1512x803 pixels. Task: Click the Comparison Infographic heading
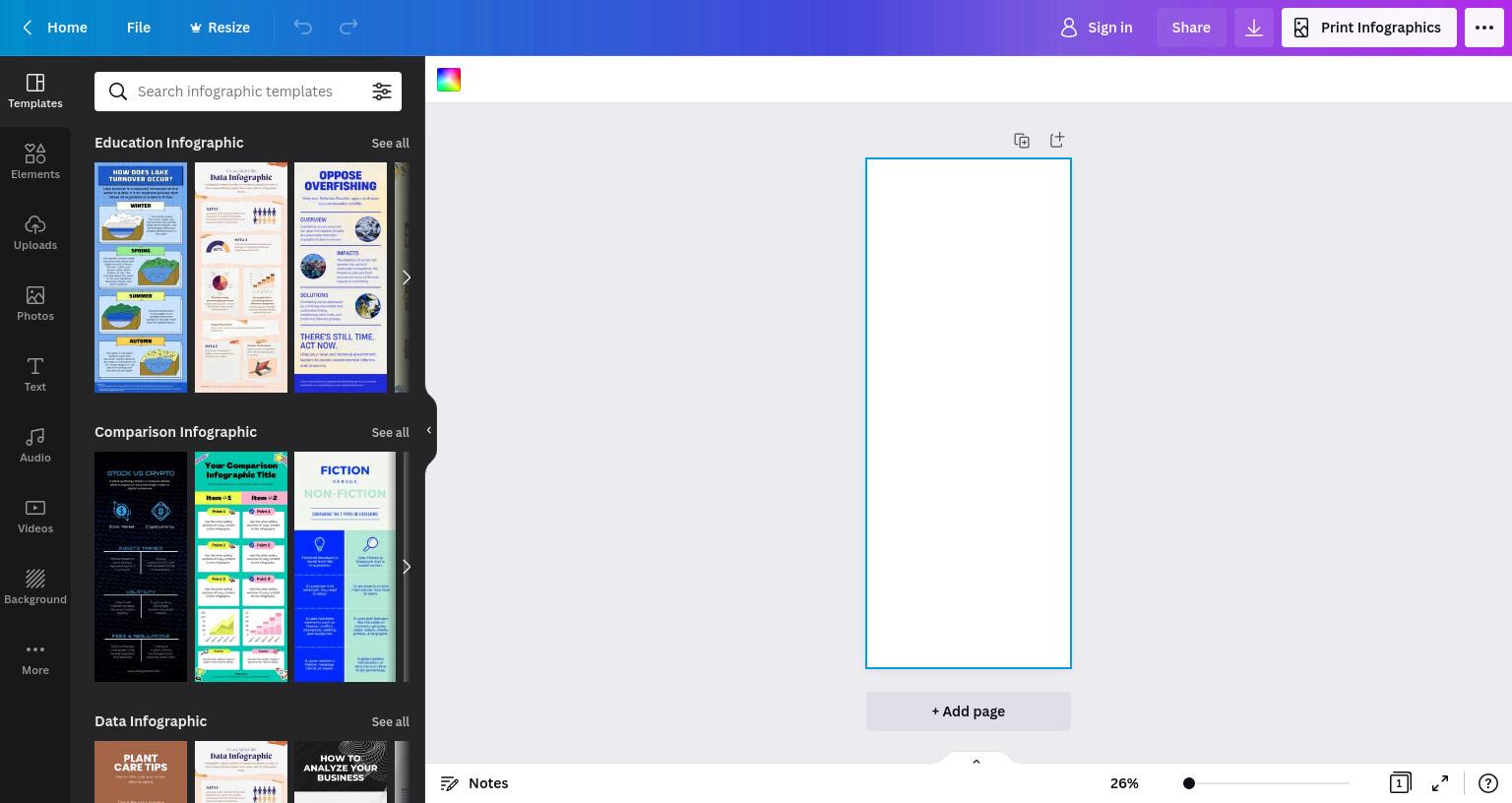[175, 432]
